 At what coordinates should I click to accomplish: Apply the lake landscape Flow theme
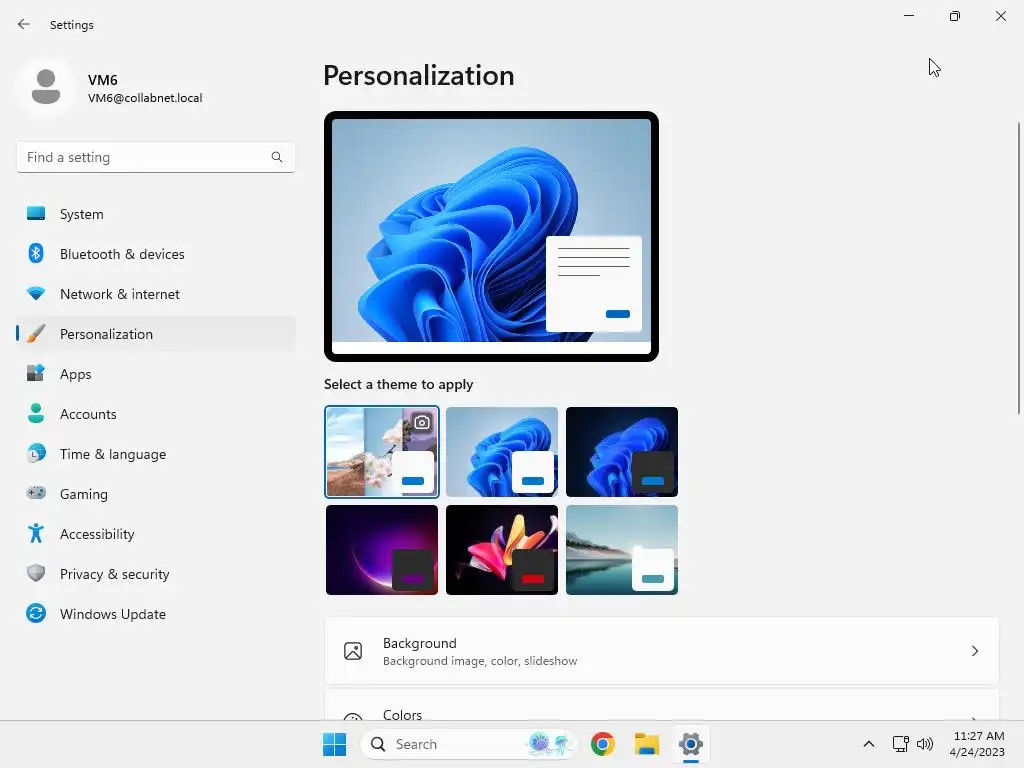click(x=622, y=550)
